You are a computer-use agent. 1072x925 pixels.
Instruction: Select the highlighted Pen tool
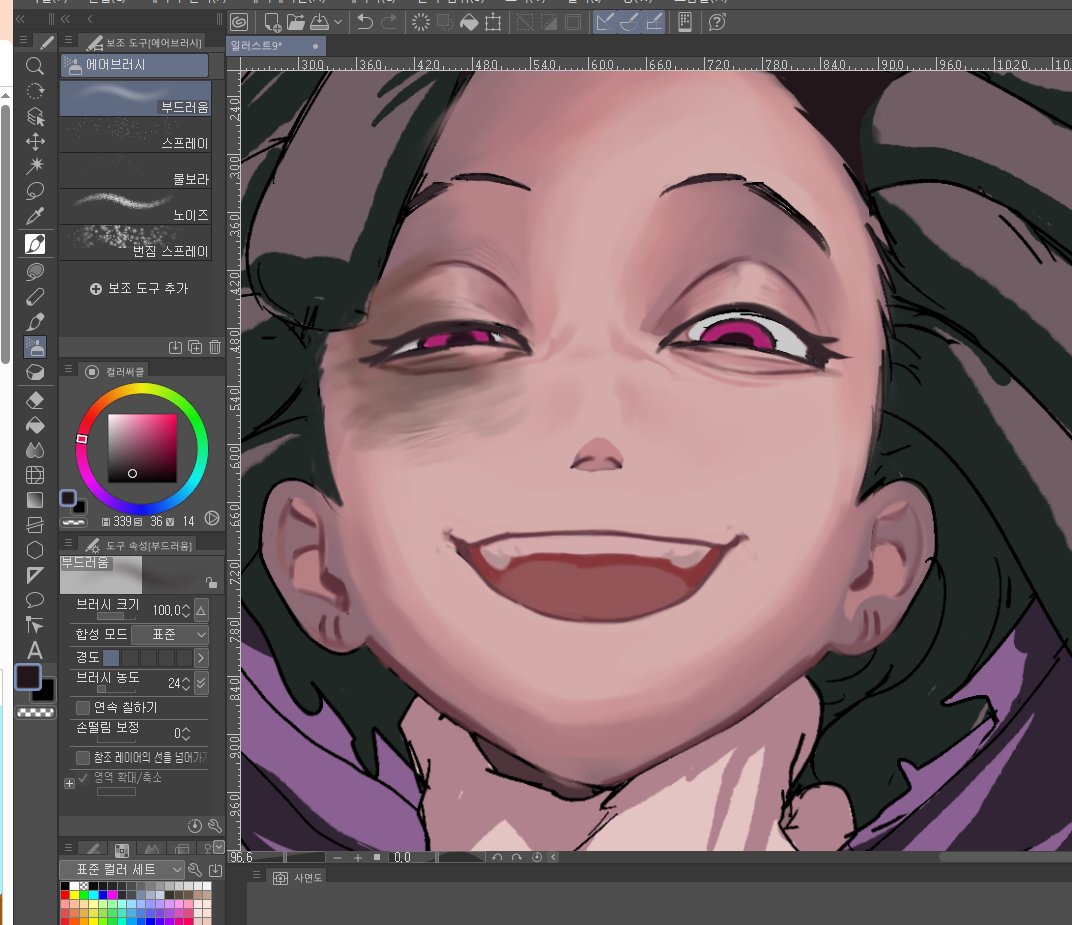(x=35, y=244)
